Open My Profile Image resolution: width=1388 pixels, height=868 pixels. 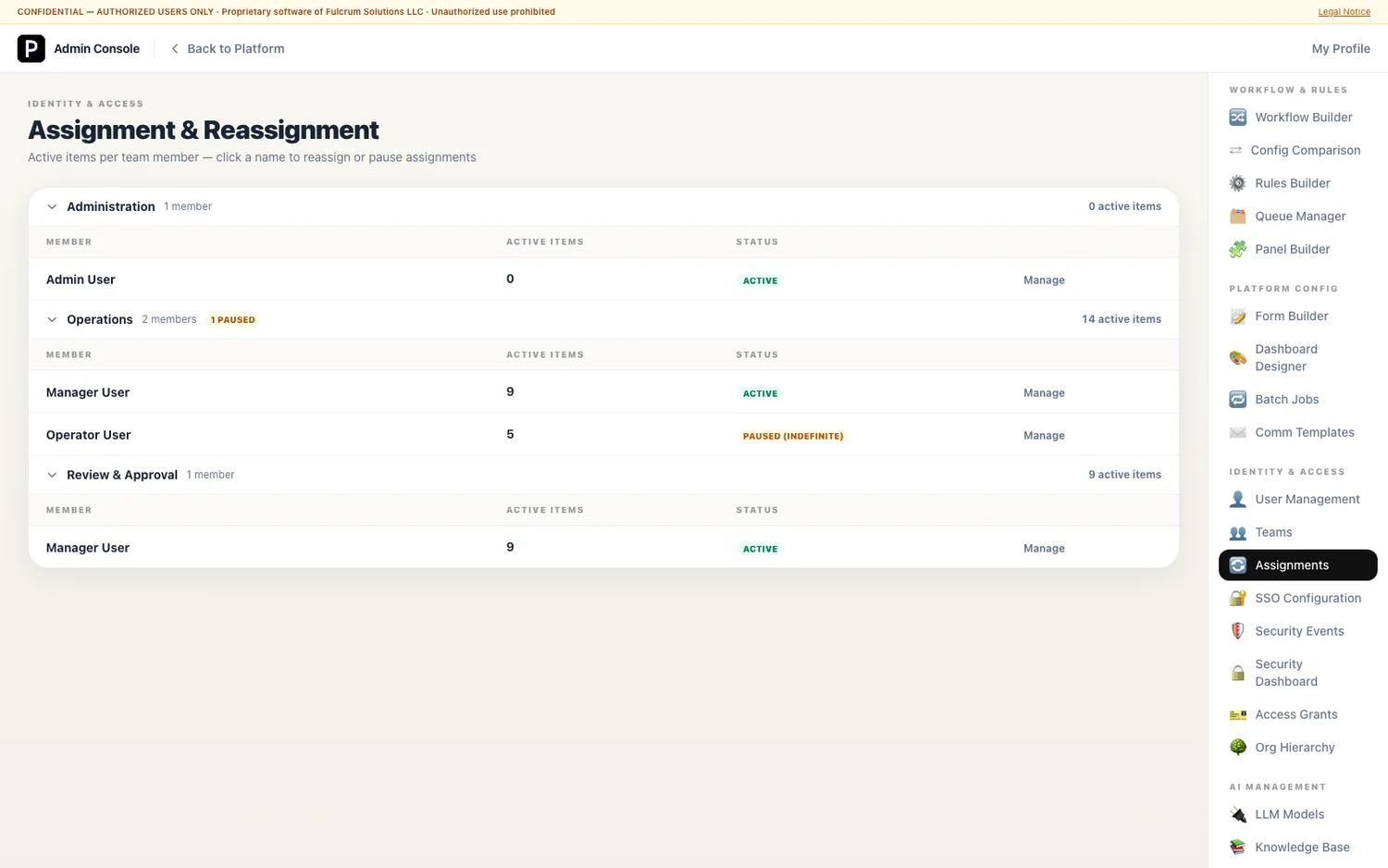[1340, 49]
